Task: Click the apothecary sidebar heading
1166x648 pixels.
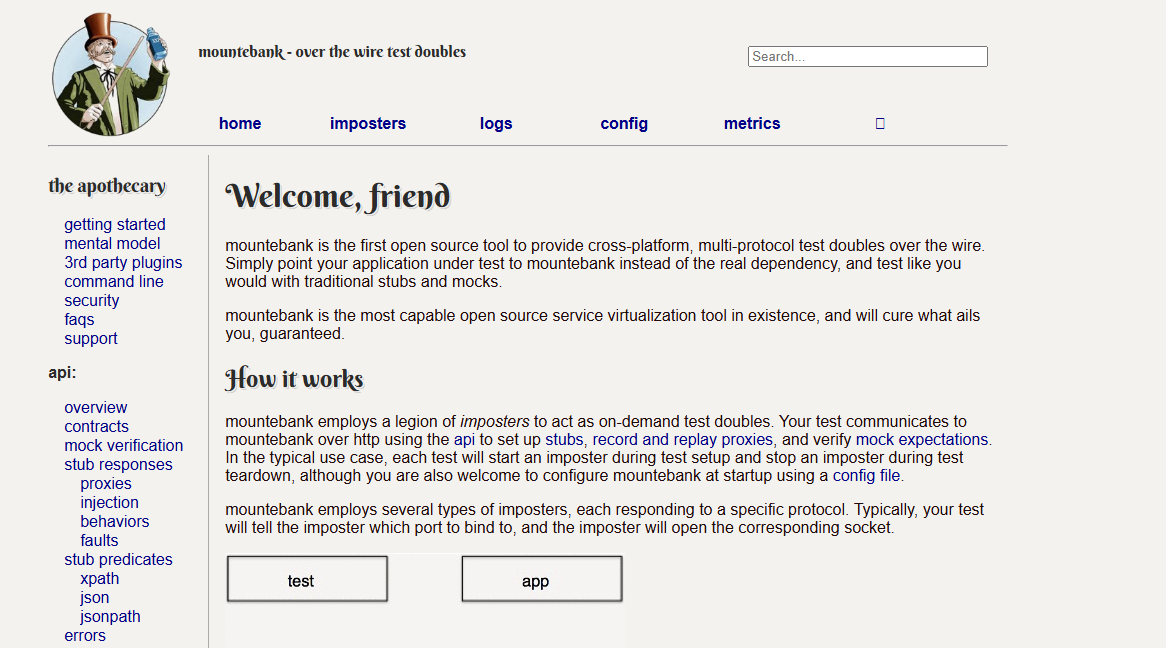Action: [x=107, y=186]
